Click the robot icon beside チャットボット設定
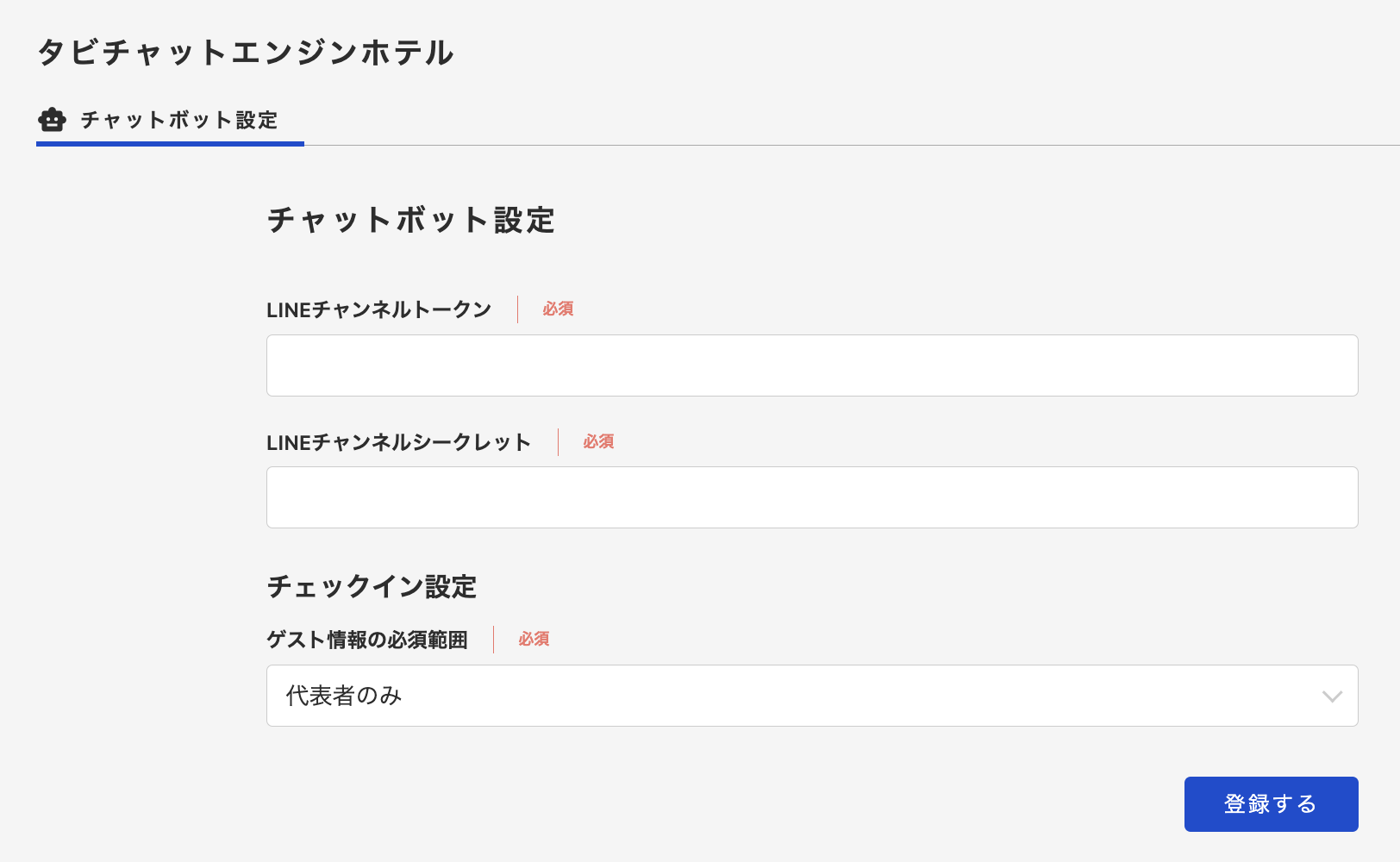 52,120
